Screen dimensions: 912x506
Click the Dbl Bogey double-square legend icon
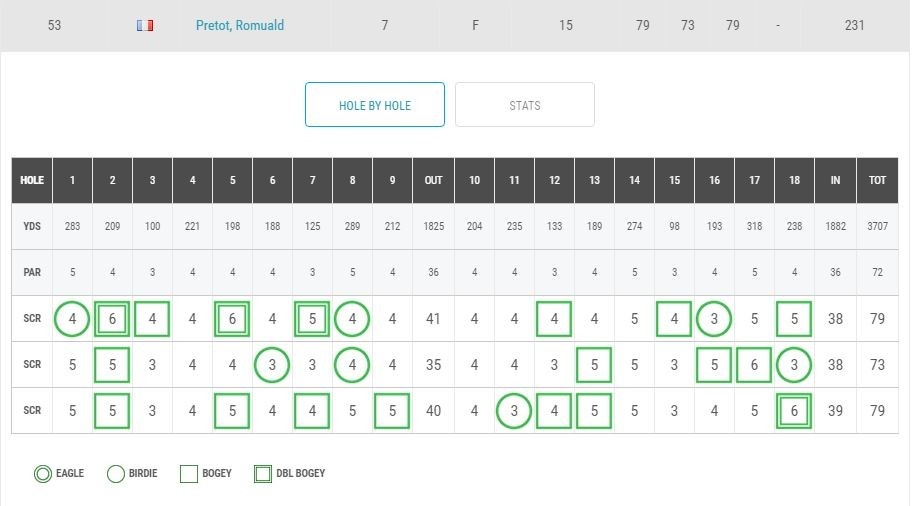(x=263, y=473)
